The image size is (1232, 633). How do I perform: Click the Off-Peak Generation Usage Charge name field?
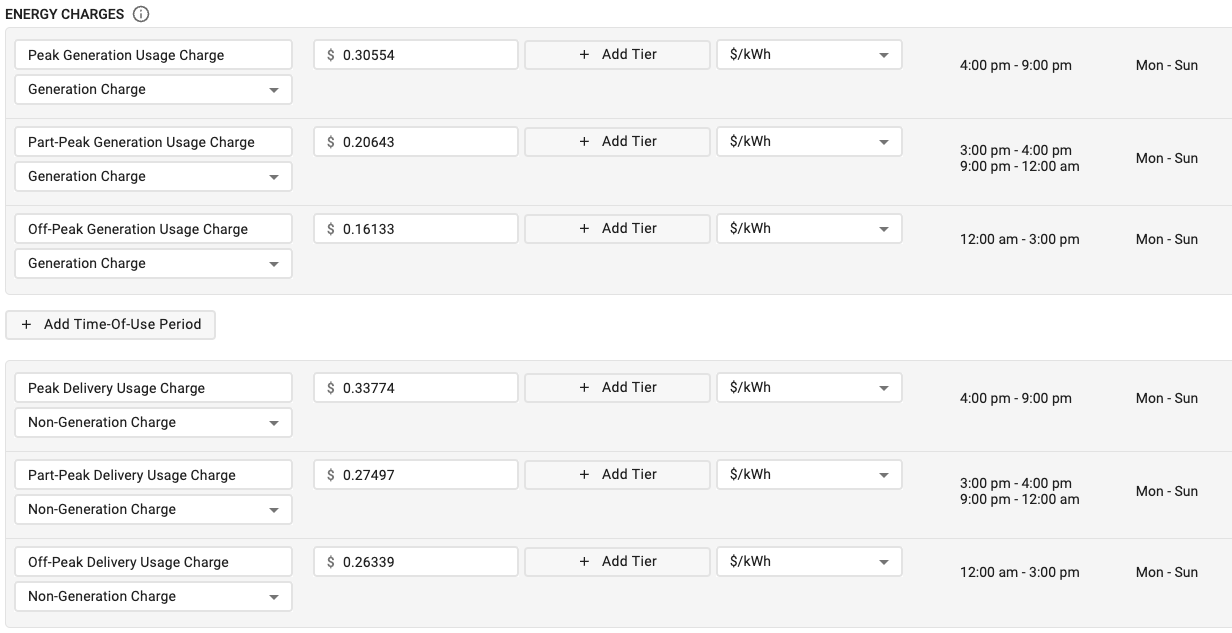pyautogui.click(x=154, y=229)
